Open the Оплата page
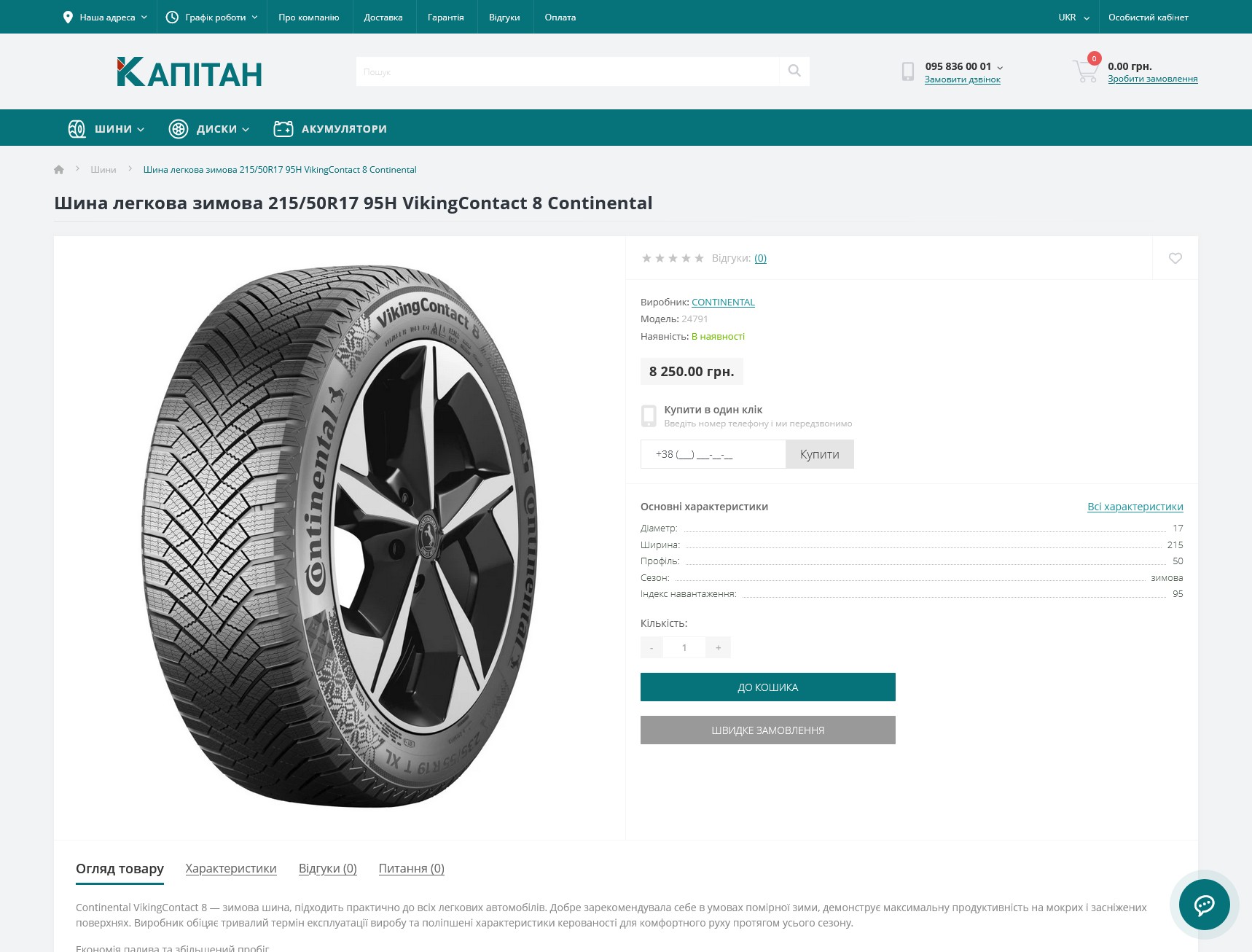 click(560, 17)
